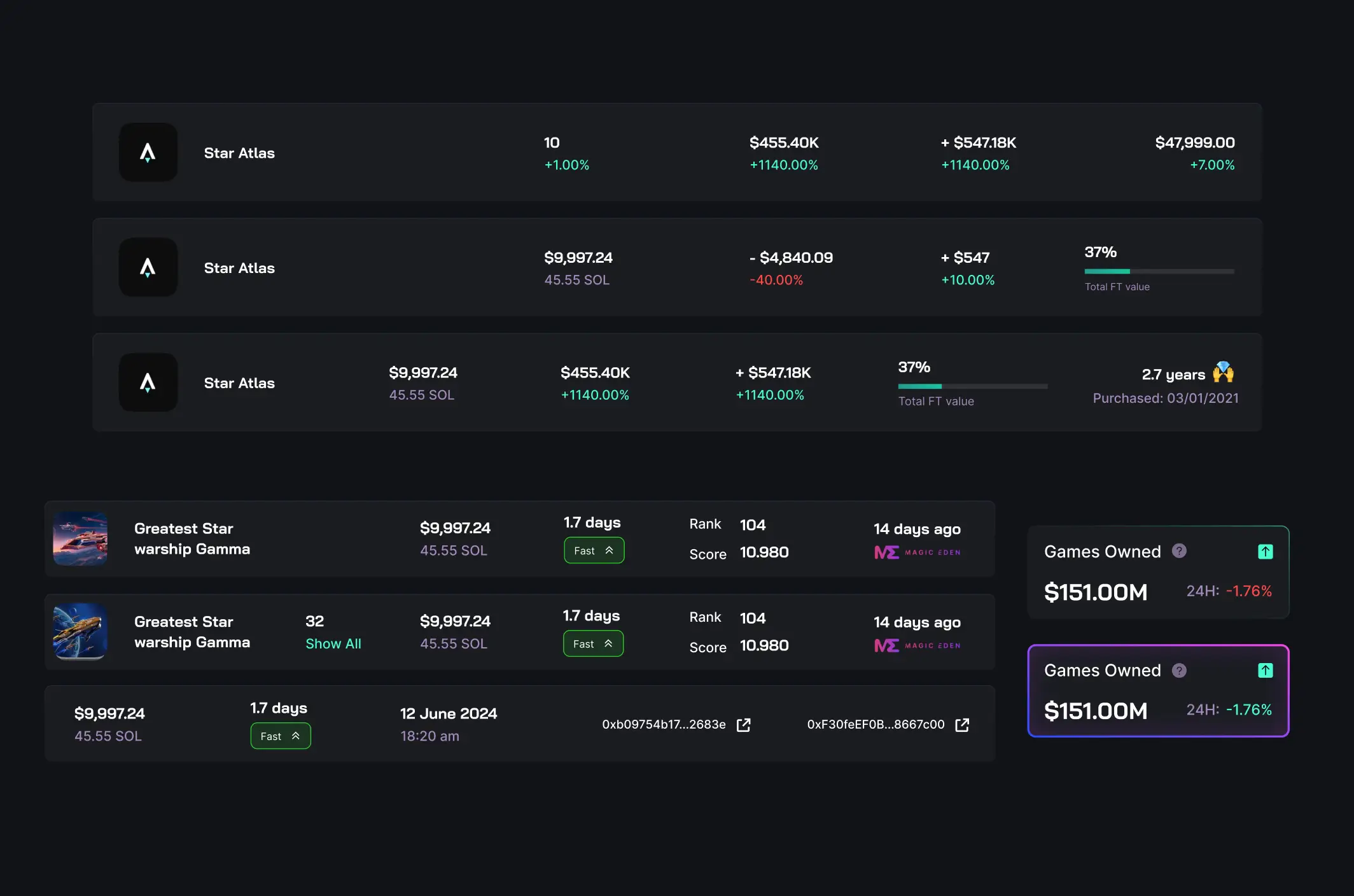Click Show All link under 32
This screenshot has height=896, width=1354.
coord(333,643)
